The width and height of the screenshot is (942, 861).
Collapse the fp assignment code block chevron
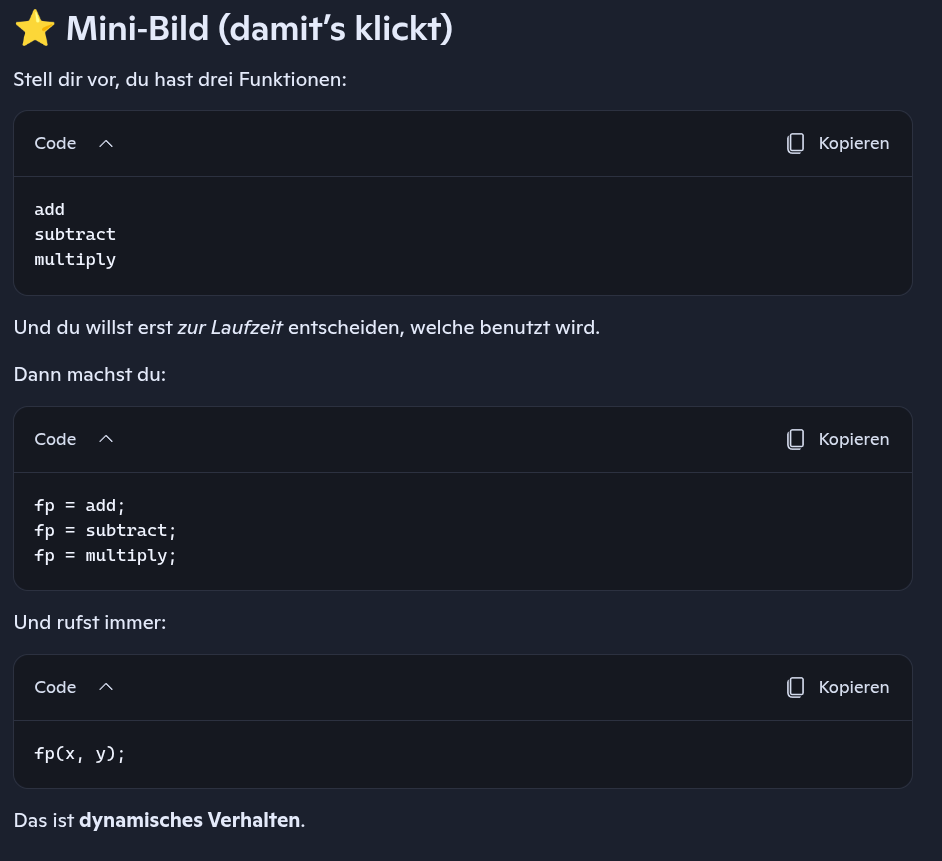tap(106, 439)
